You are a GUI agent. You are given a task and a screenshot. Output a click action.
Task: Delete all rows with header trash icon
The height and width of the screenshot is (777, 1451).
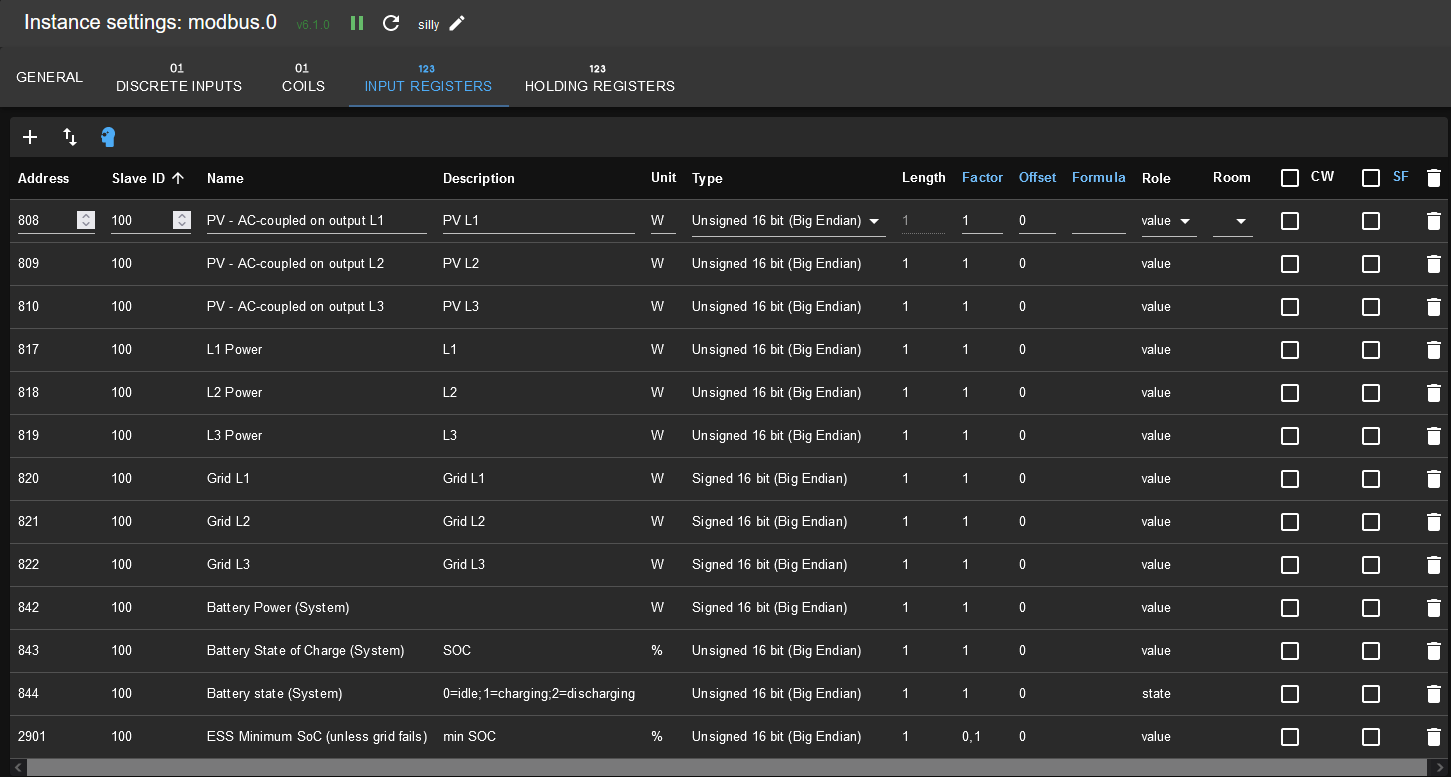1434,178
